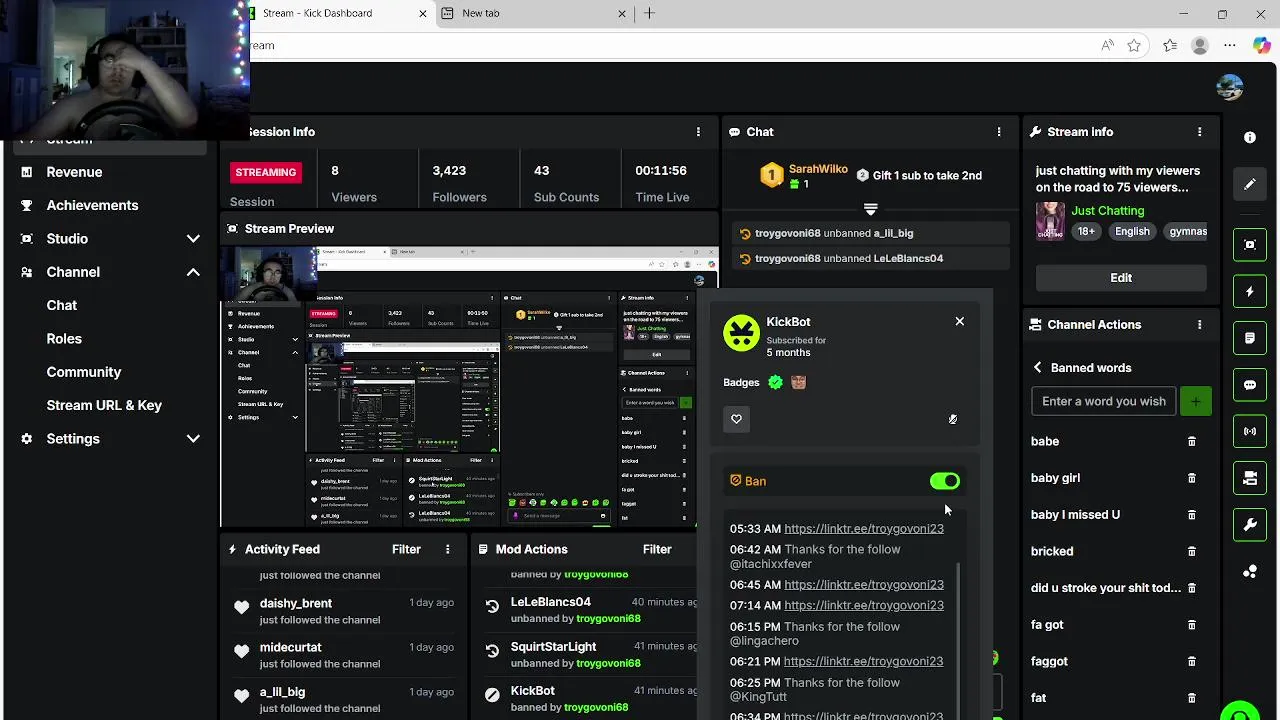Open Chat panel three-dot menu

pos(998,132)
